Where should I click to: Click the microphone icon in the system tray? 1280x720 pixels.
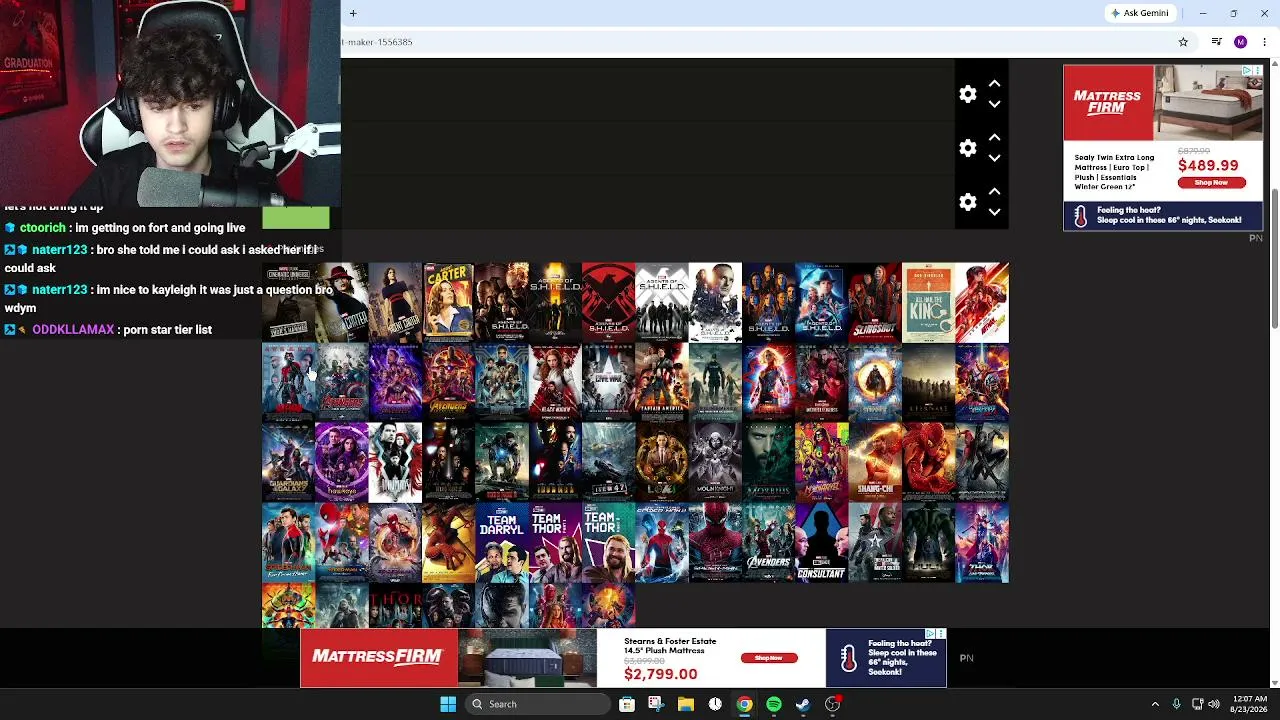pos(1176,704)
